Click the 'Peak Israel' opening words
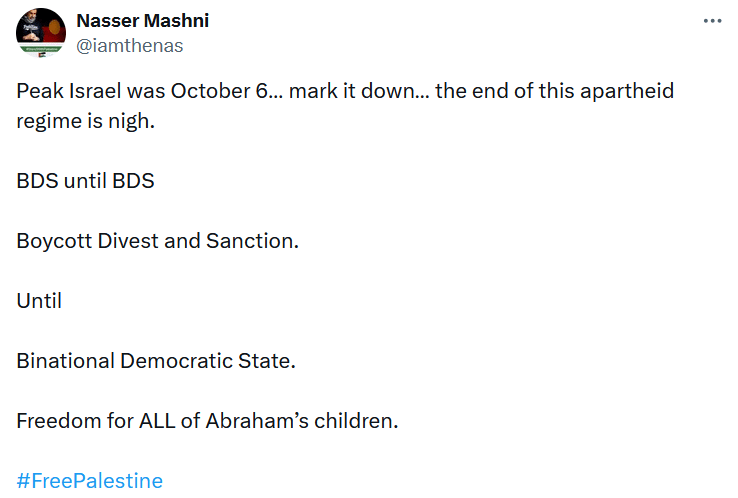The height and width of the screenshot is (498, 738). point(69,91)
